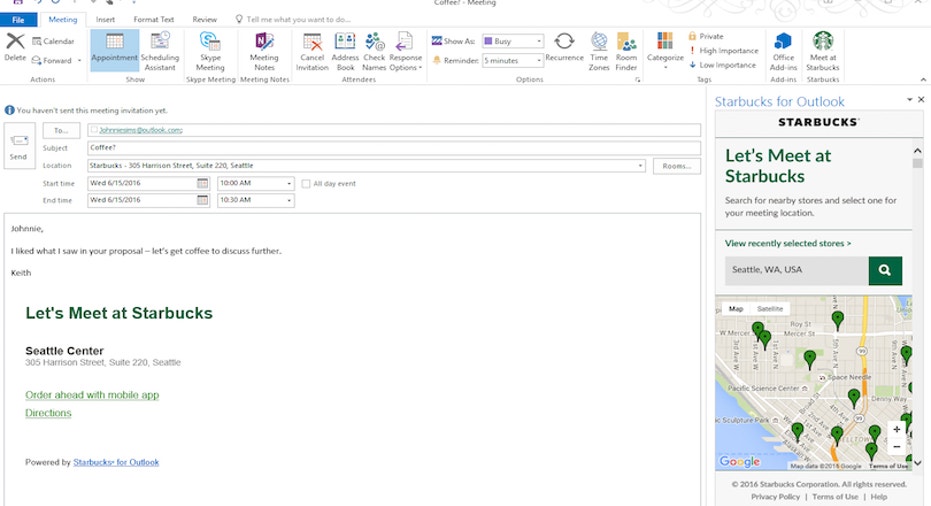The image size is (931, 506).
Task: Click the Rooms... button
Action: pyautogui.click(x=676, y=166)
